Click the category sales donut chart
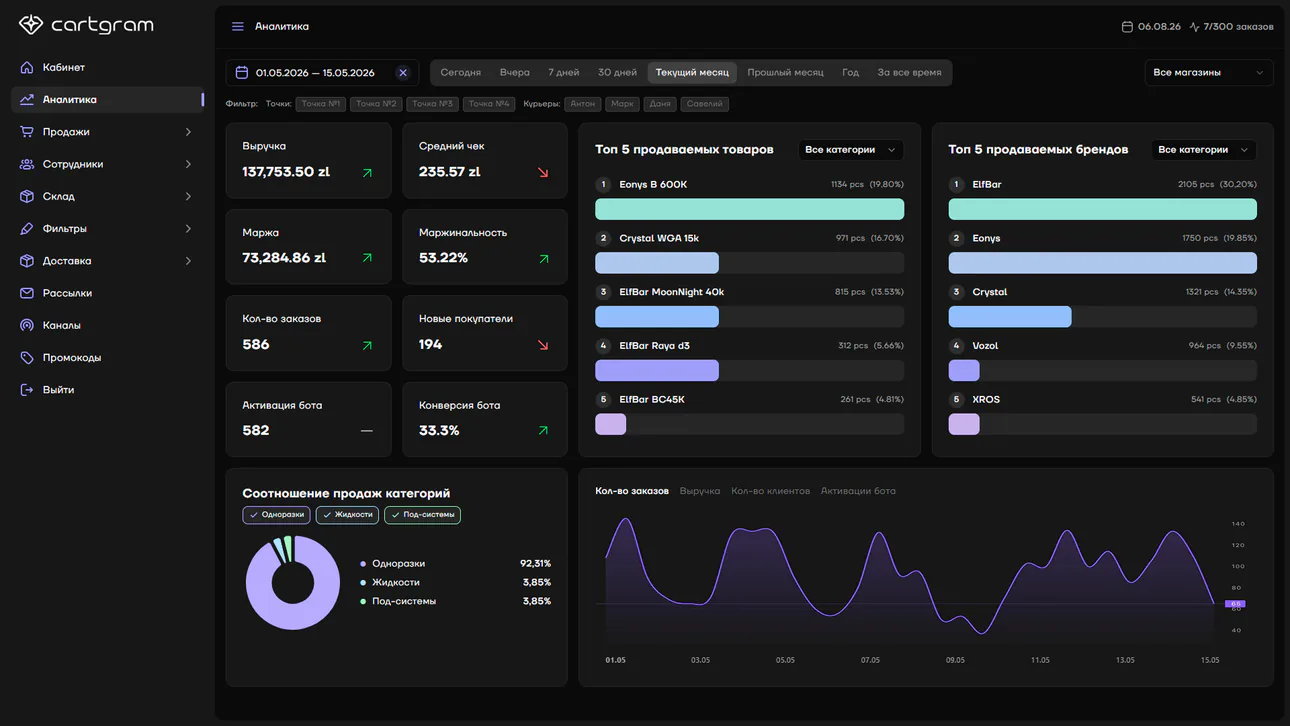Image resolution: width=1290 pixels, height=726 pixels. [x=293, y=583]
